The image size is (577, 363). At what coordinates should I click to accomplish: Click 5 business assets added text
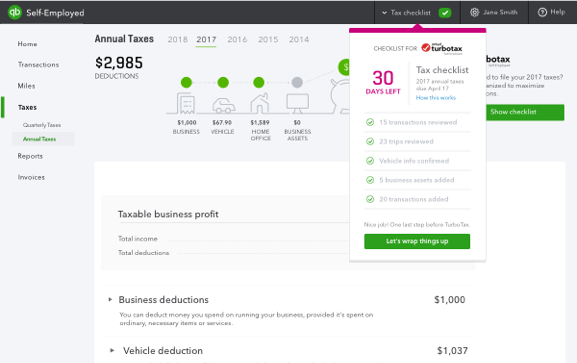click(417, 180)
